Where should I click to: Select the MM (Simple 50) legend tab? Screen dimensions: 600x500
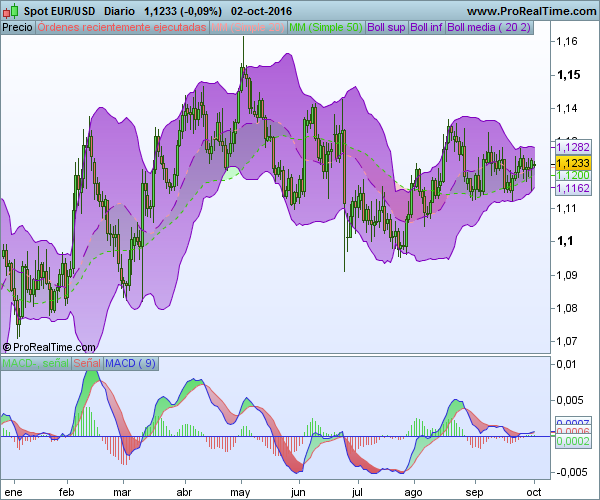point(326,28)
